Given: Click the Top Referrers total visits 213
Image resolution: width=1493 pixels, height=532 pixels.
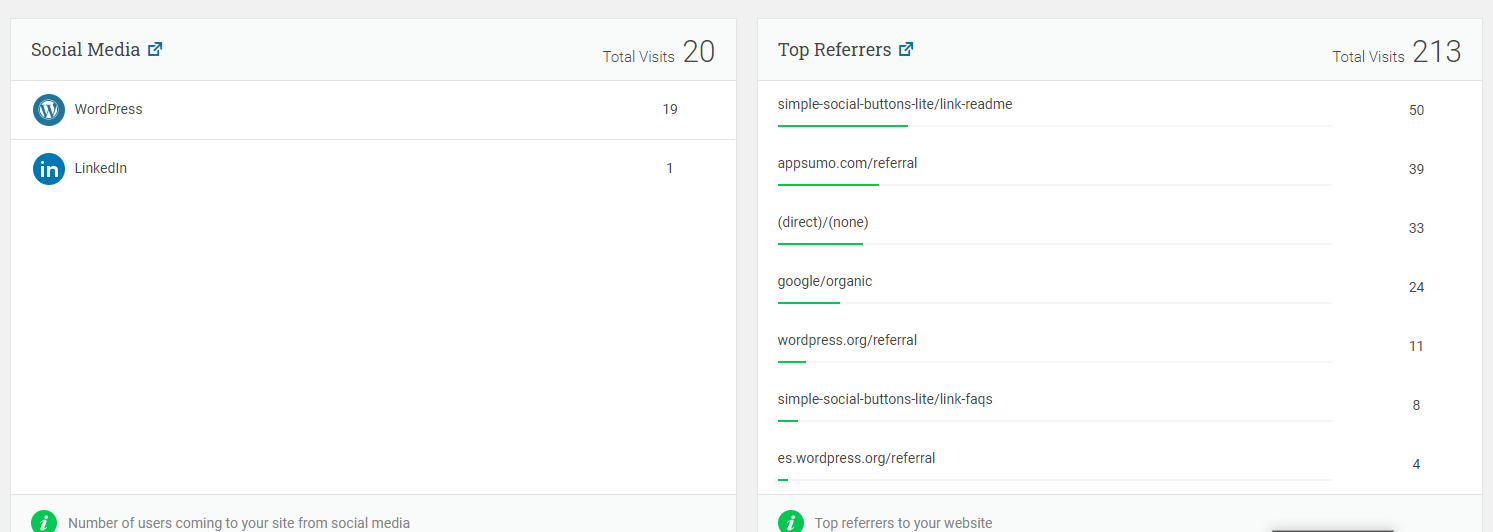Looking at the screenshot, I should click(1437, 52).
